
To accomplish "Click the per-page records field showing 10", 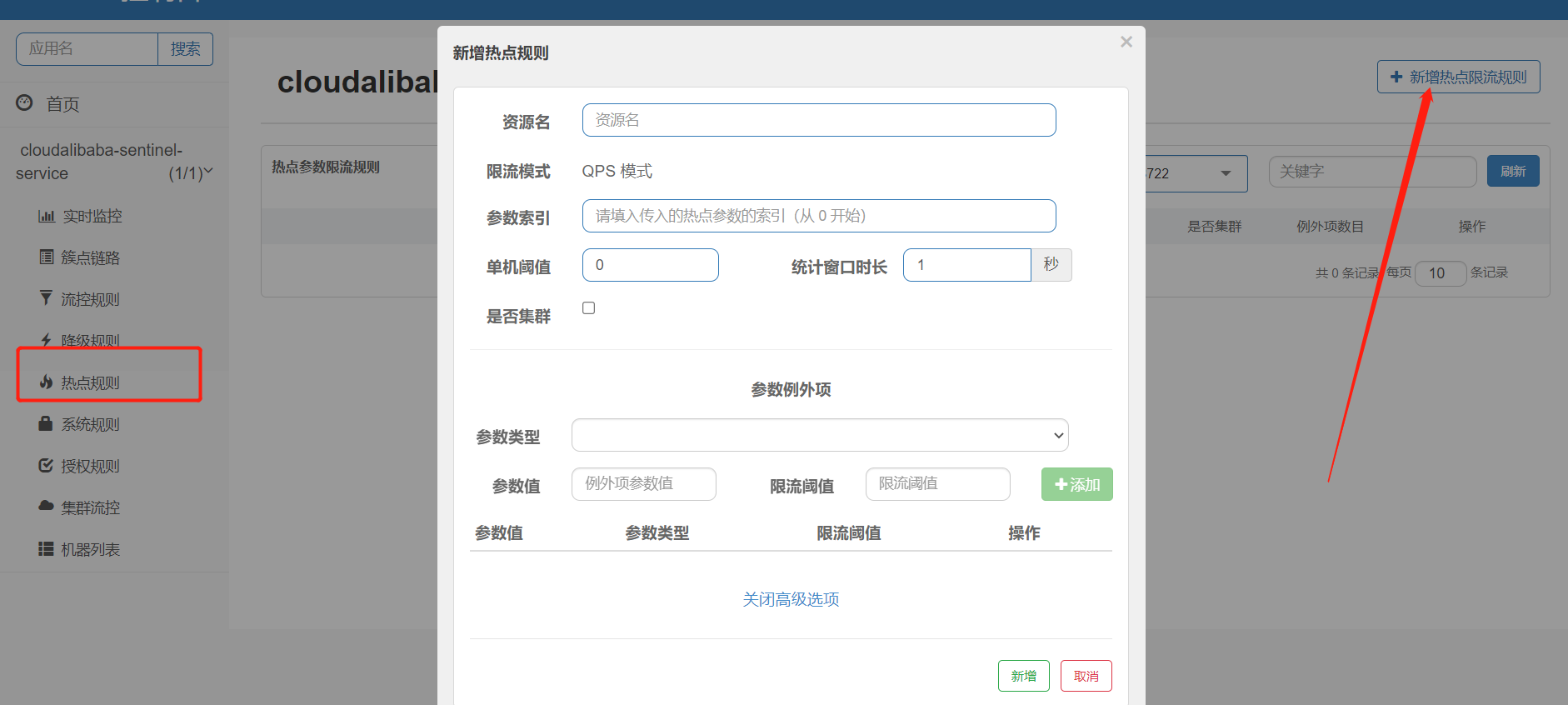I will (1441, 273).
